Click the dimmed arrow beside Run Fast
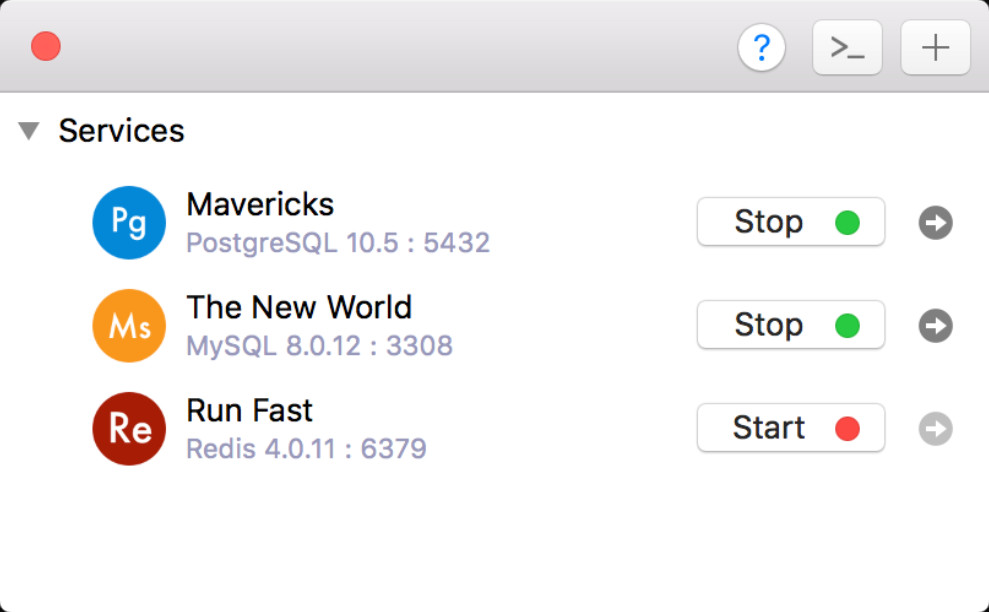 (x=935, y=428)
